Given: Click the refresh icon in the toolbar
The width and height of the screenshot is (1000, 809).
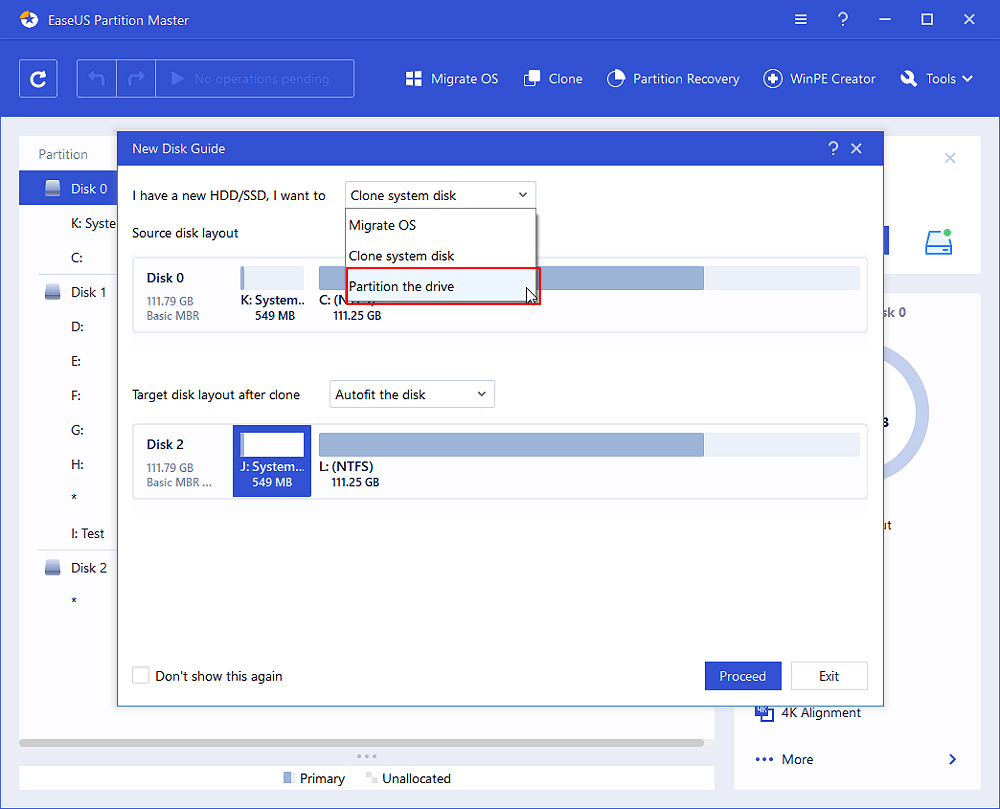Looking at the screenshot, I should 38,79.
